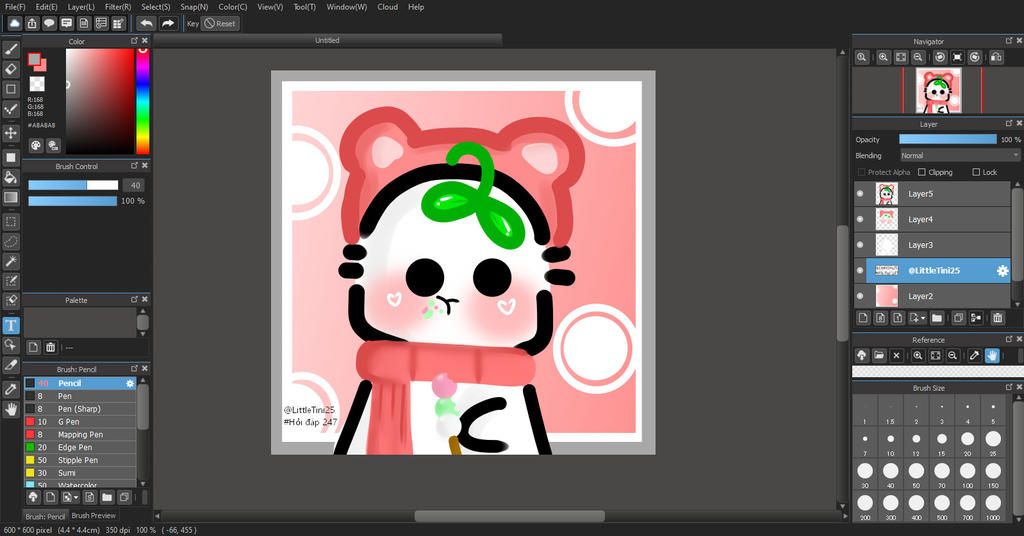Close reference image with X icon
The image size is (1024, 536).
click(x=896, y=355)
